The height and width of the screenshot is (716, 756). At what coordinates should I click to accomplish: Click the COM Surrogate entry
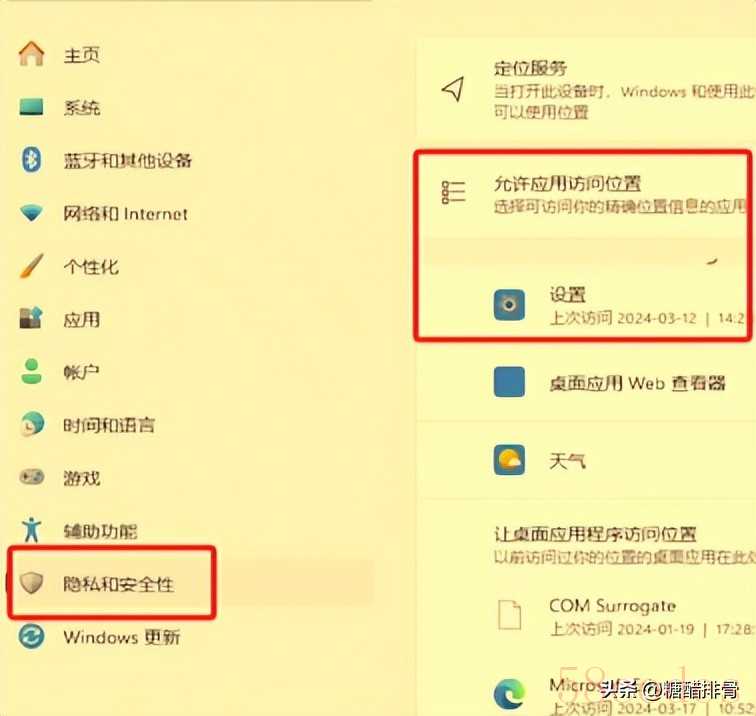(x=612, y=606)
